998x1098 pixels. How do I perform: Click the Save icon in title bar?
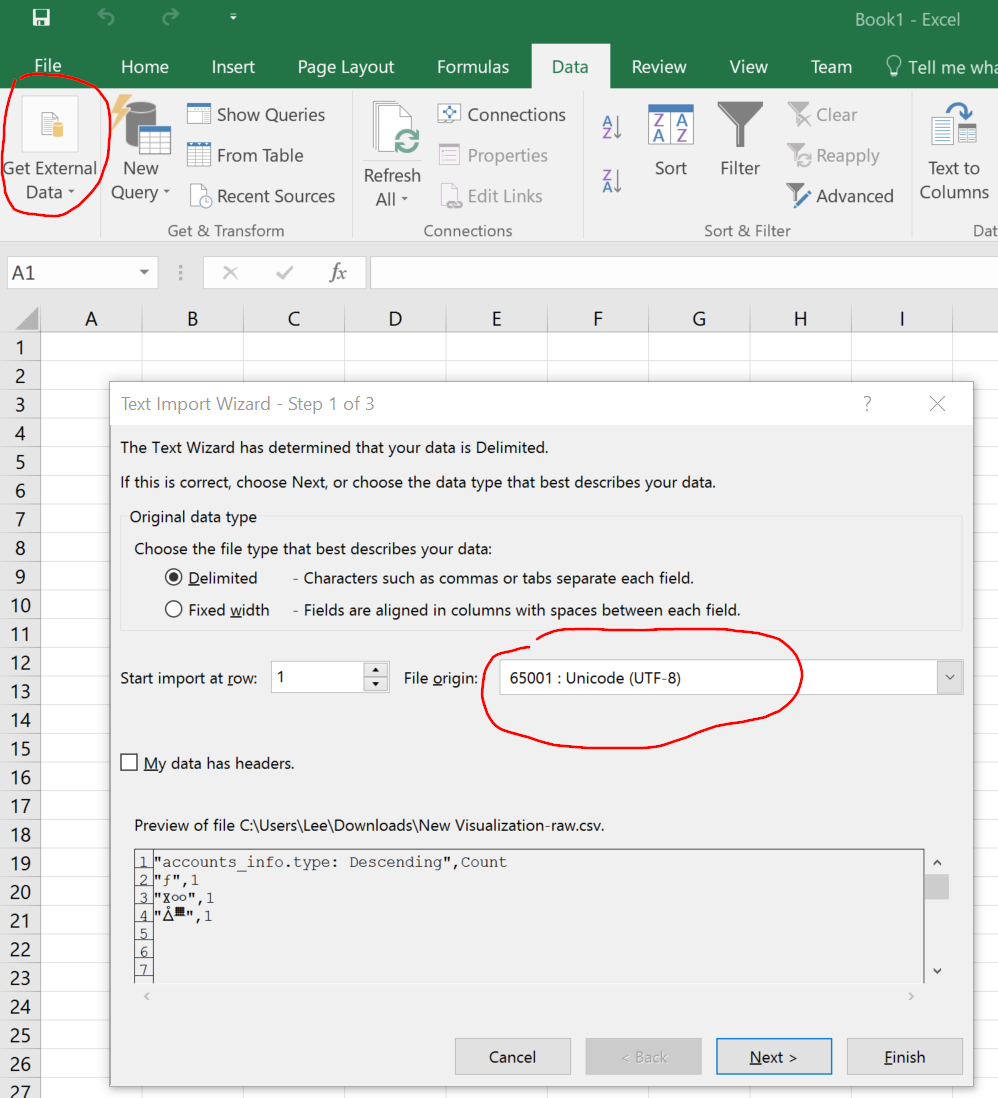tap(41, 18)
